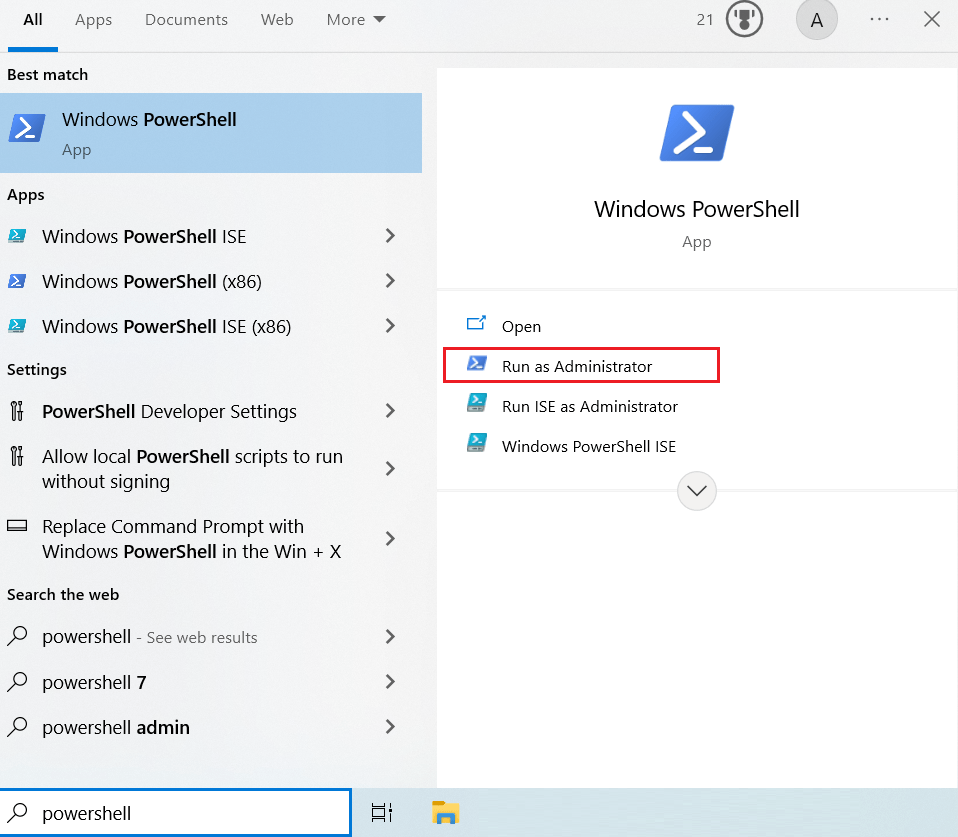Click inside the powershell search box
This screenshot has height=837, width=958.
tap(175, 813)
